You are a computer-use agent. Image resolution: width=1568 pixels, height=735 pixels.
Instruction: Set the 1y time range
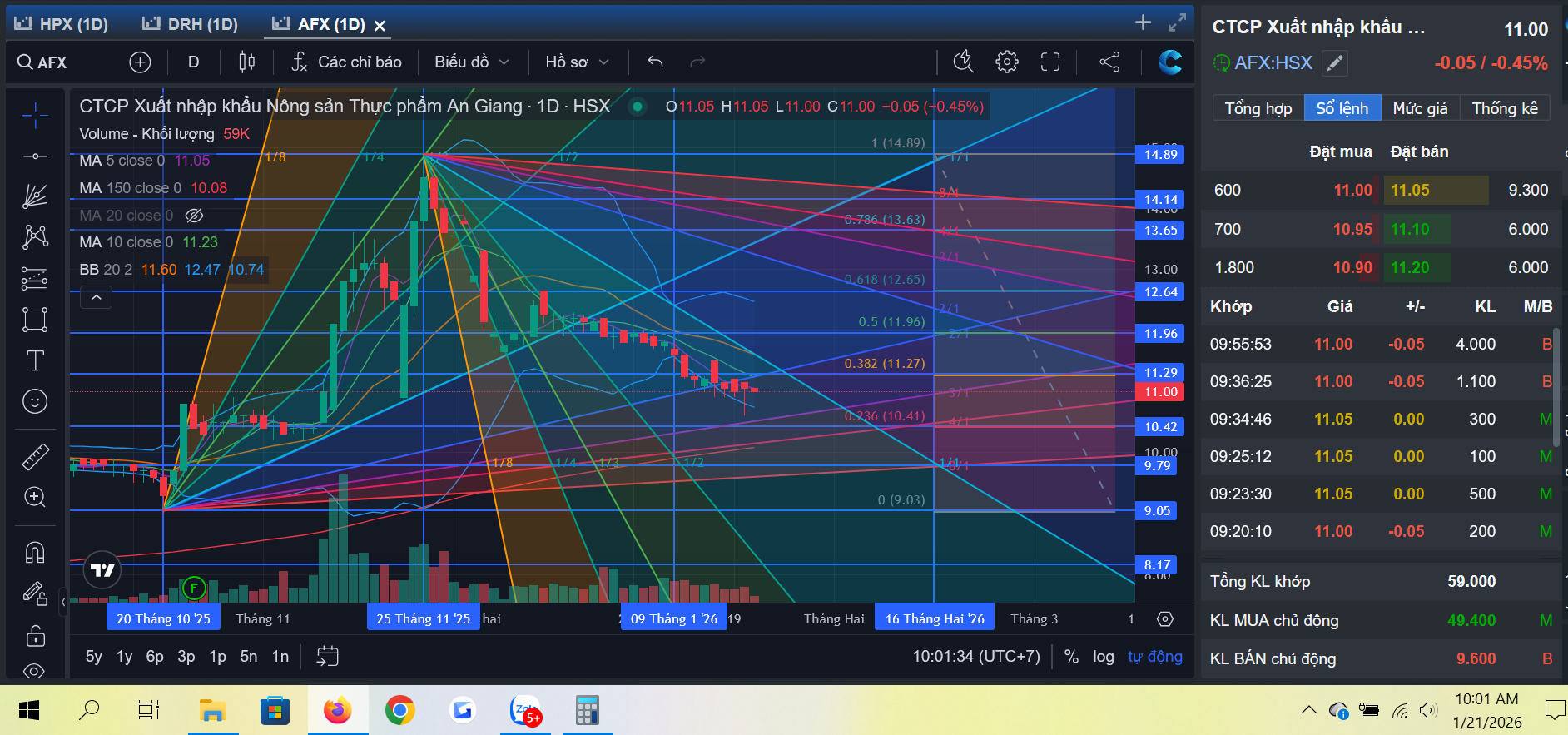[x=124, y=656]
